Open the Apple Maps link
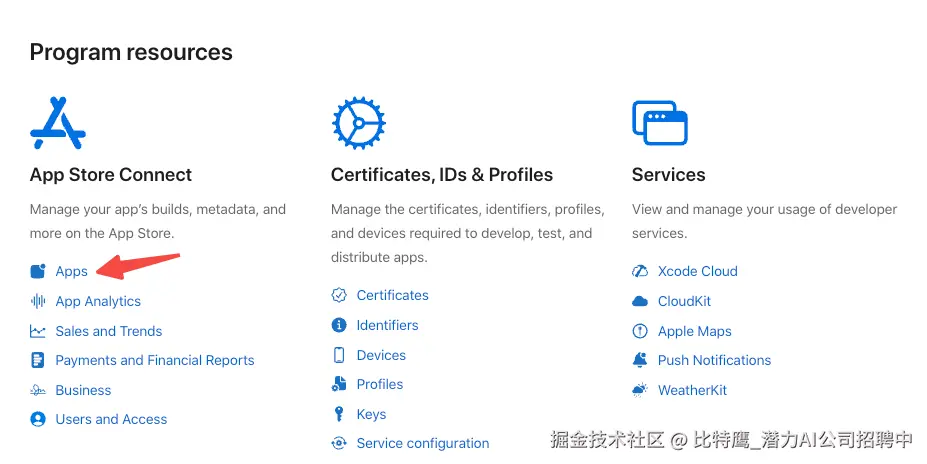This screenshot has width=927, height=464. click(695, 332)
